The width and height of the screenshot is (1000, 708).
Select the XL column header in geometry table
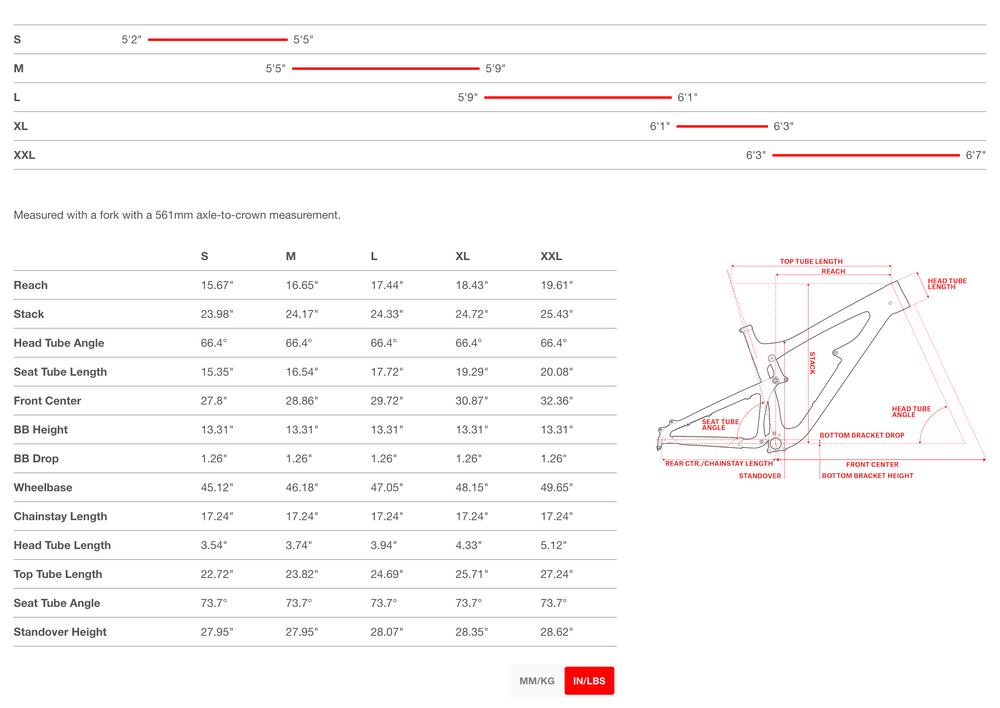pos(463,256)
